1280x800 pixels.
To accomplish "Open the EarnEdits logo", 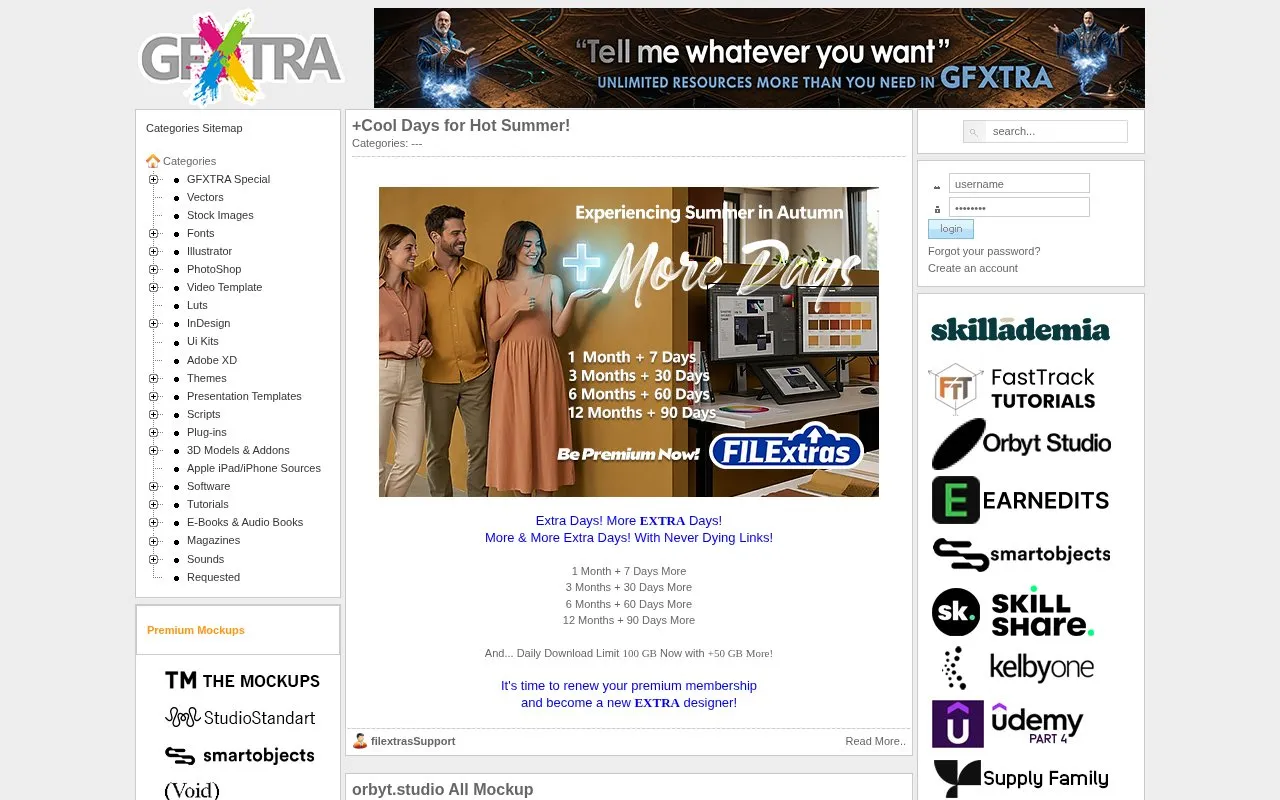I will coord(1021,500).
